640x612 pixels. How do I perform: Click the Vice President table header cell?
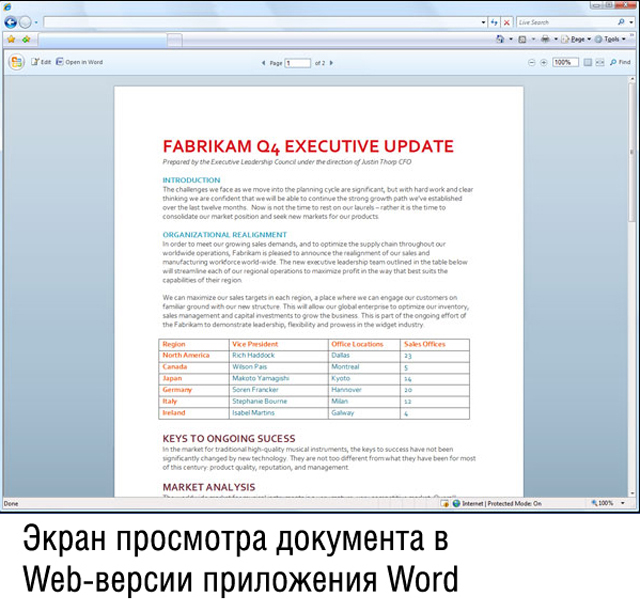(278, 344)
